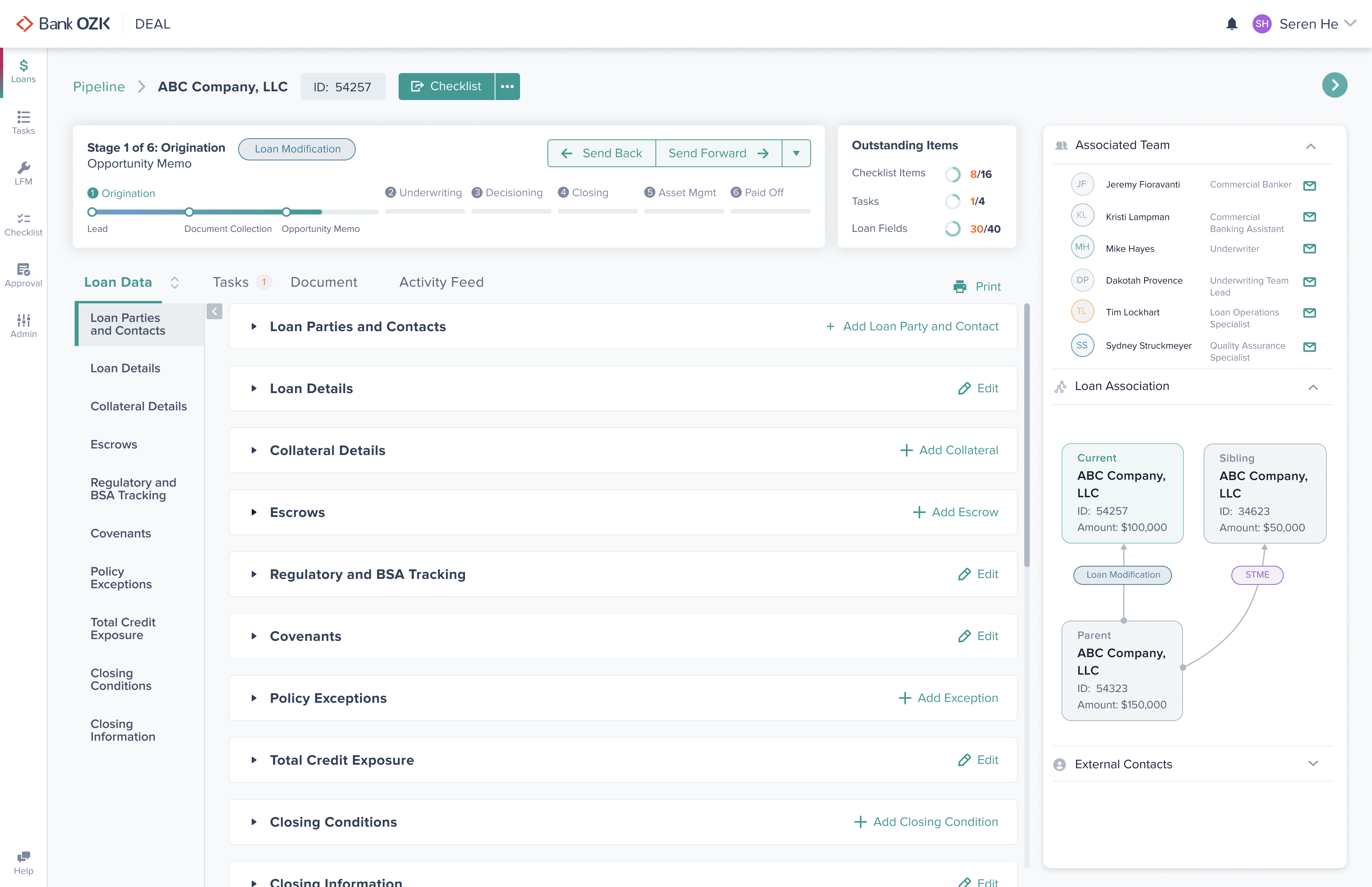Viewport: 1372px width, 887px height.
Task: Open the notifications bell icon
Action: [1231, 23]
